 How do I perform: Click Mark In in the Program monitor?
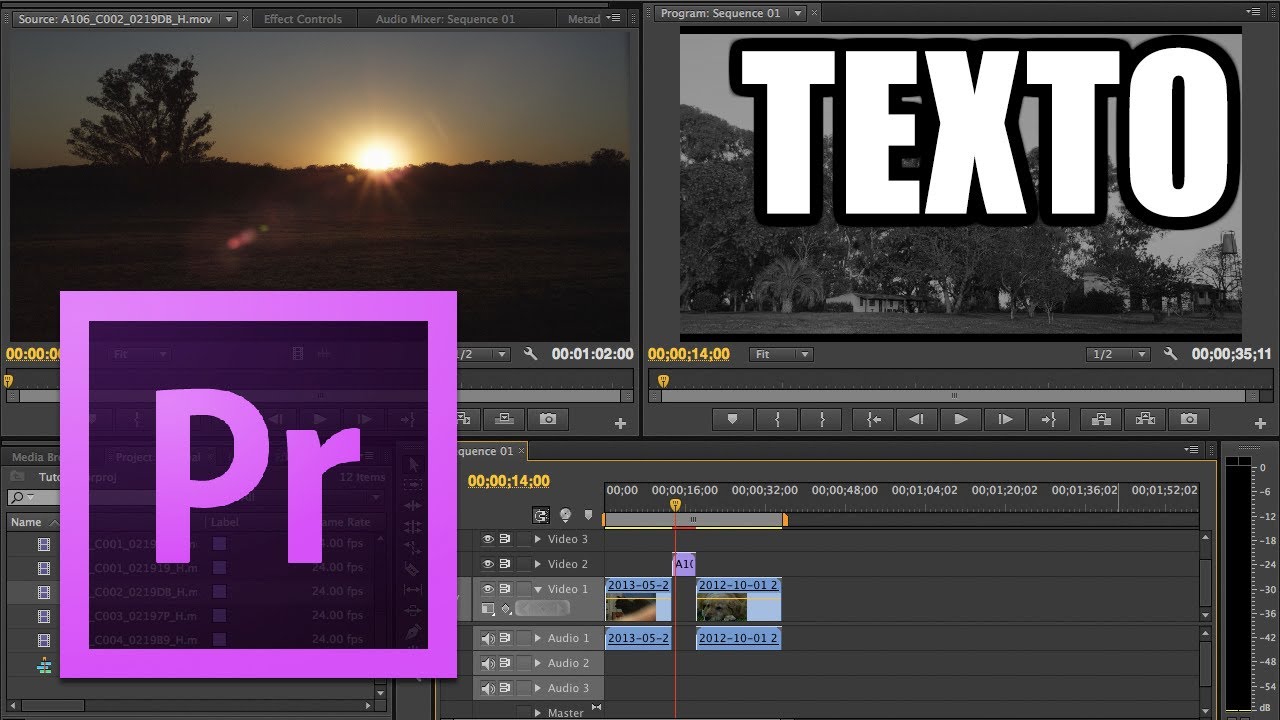(x=777, y=420)
